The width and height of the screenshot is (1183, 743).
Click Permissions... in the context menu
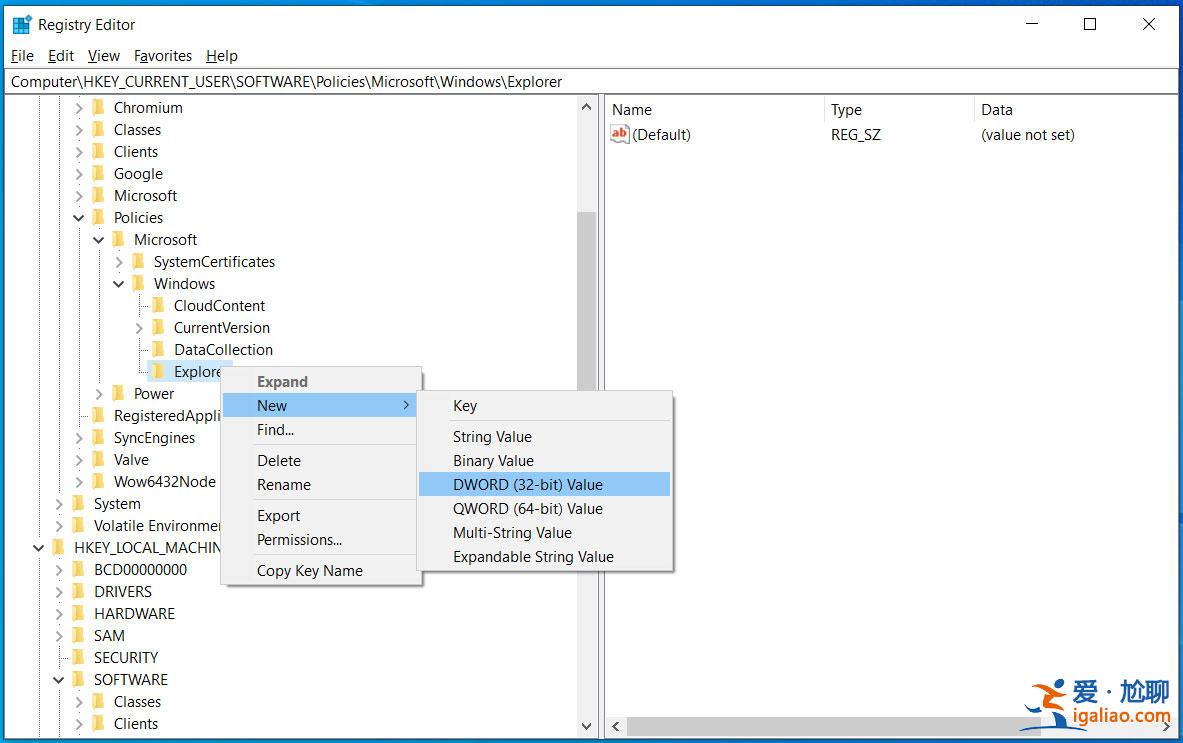[x=299, y=540]
